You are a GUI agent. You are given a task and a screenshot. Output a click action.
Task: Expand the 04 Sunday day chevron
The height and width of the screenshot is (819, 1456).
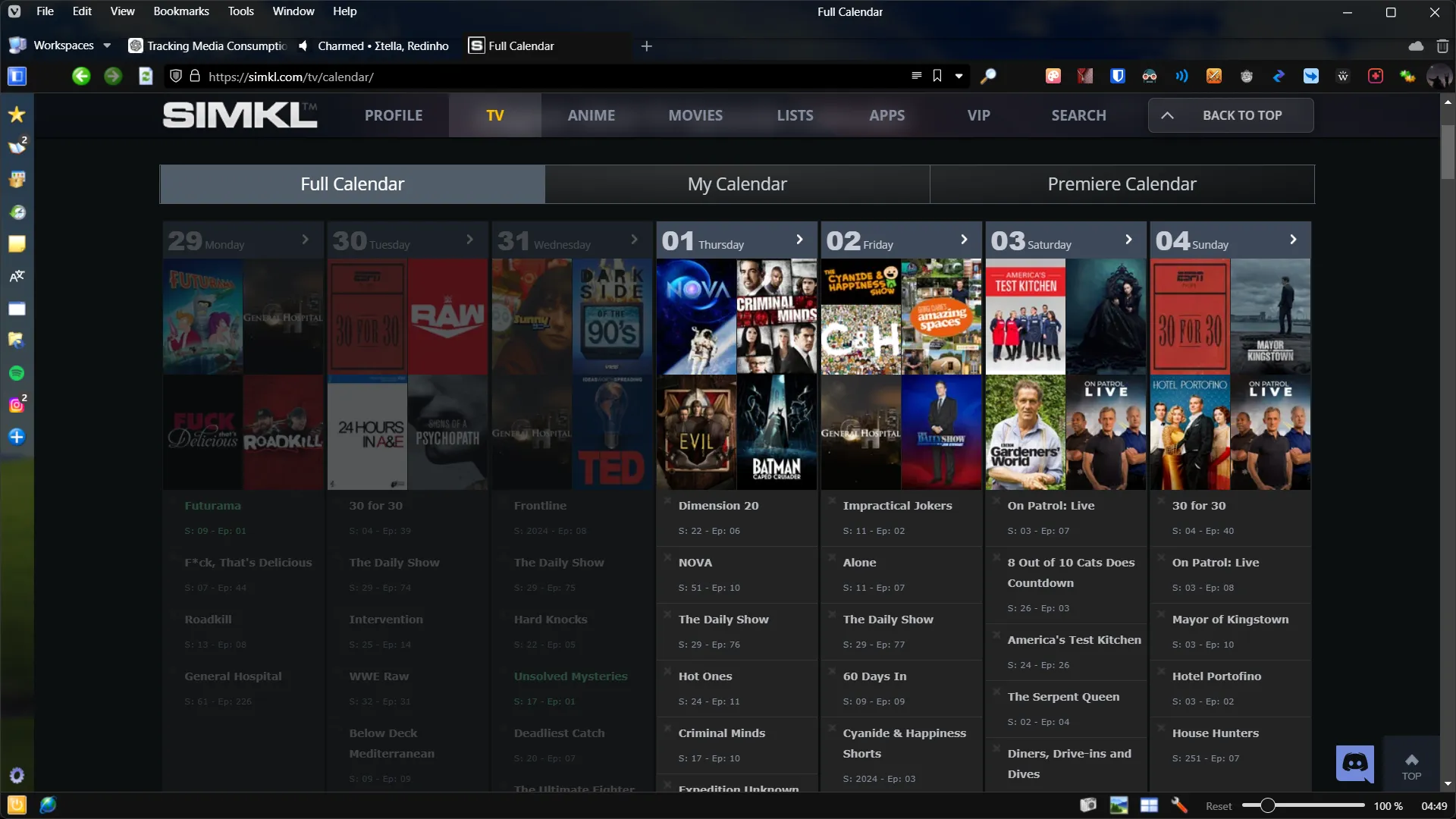coord(1293,240)
